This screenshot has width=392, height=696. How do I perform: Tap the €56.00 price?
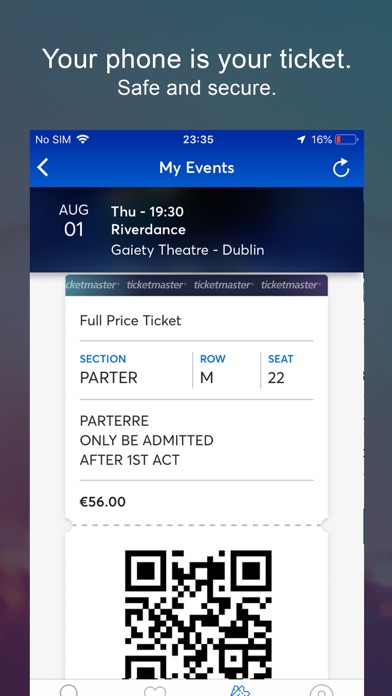(103, 502)
